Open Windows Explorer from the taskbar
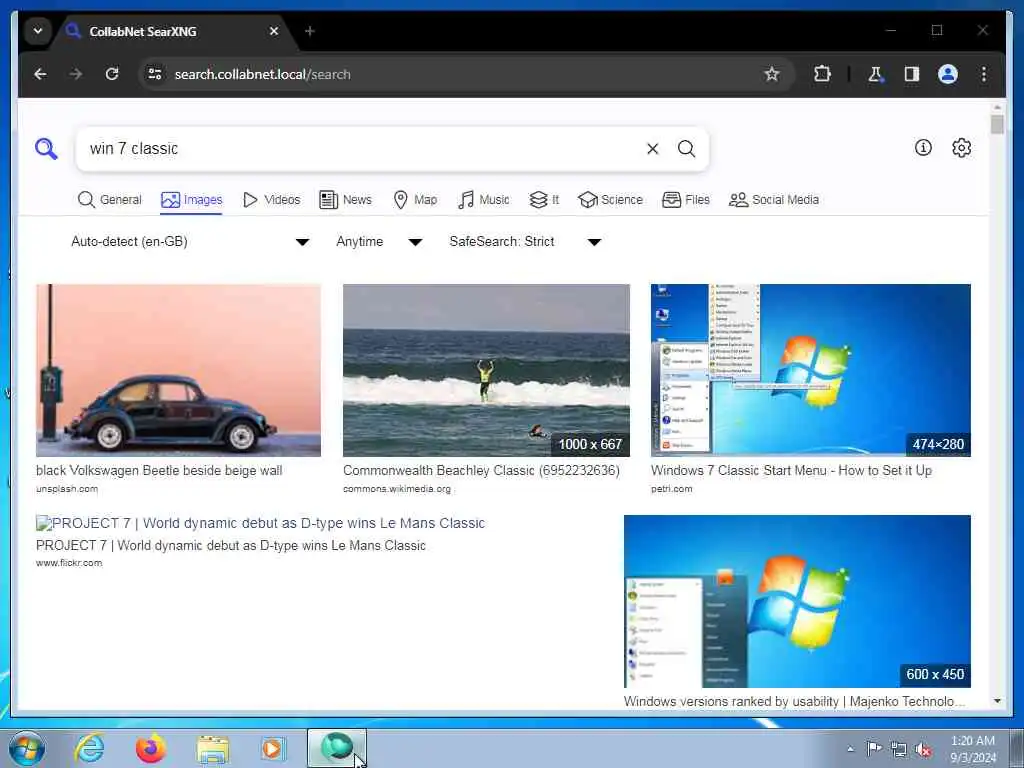Viewport: 1024px width, 768px height. click(213, 749)
